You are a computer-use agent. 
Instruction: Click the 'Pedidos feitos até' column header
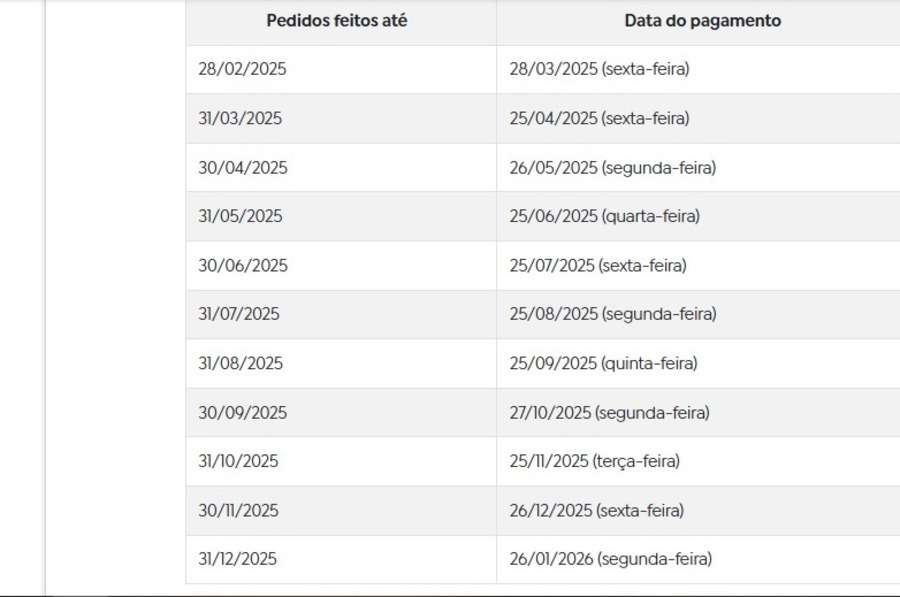coord(337,21)
